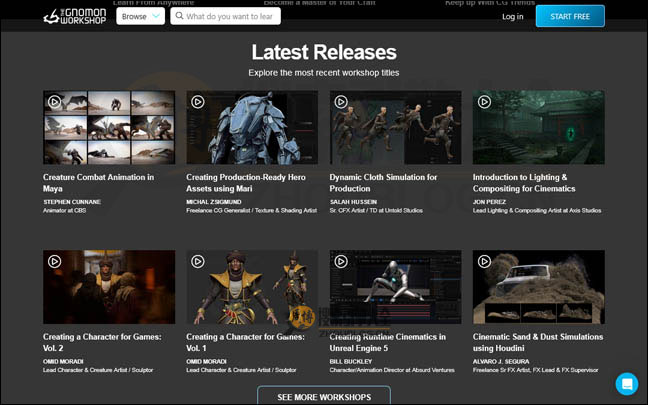Click the START FREE button

coord(570,17)
